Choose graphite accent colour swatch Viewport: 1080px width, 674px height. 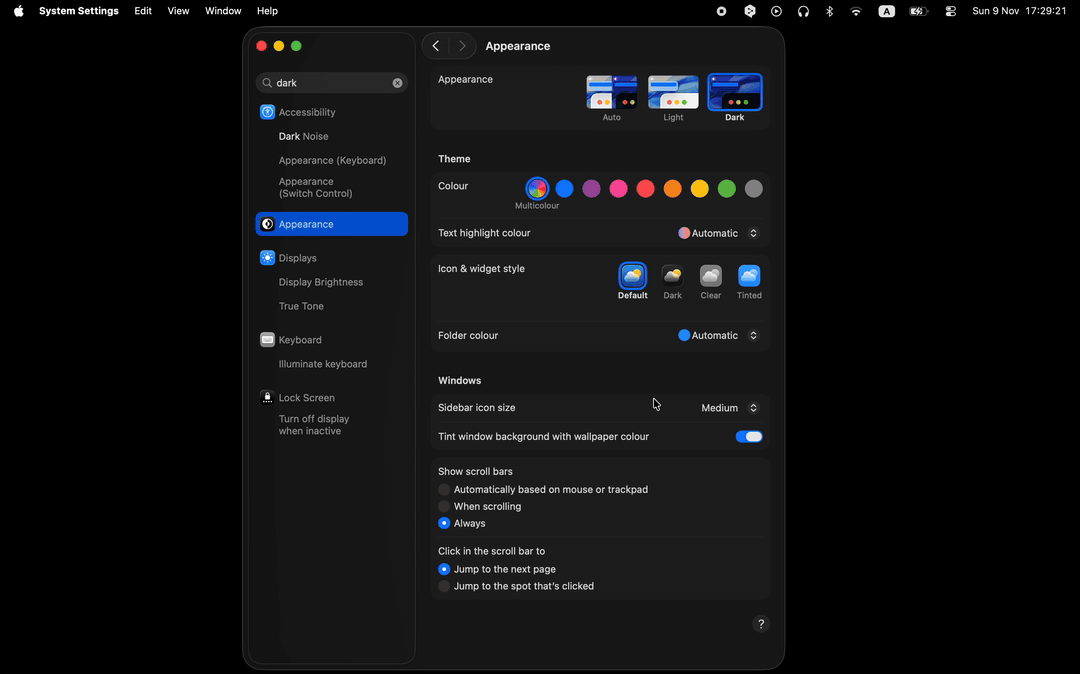coord(754,189)
